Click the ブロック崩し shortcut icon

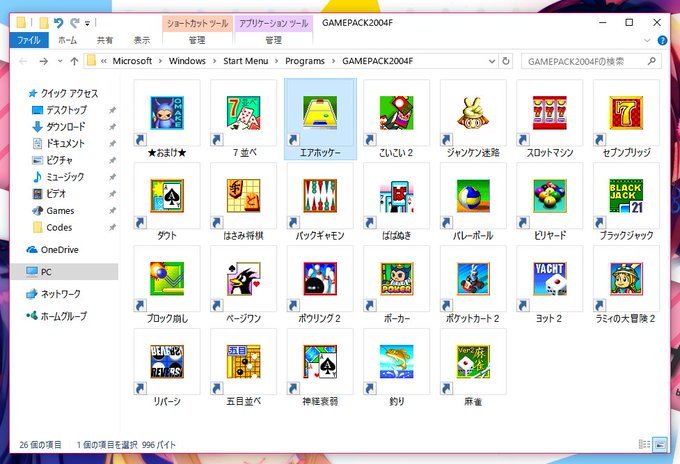click(x=167, y=279)
